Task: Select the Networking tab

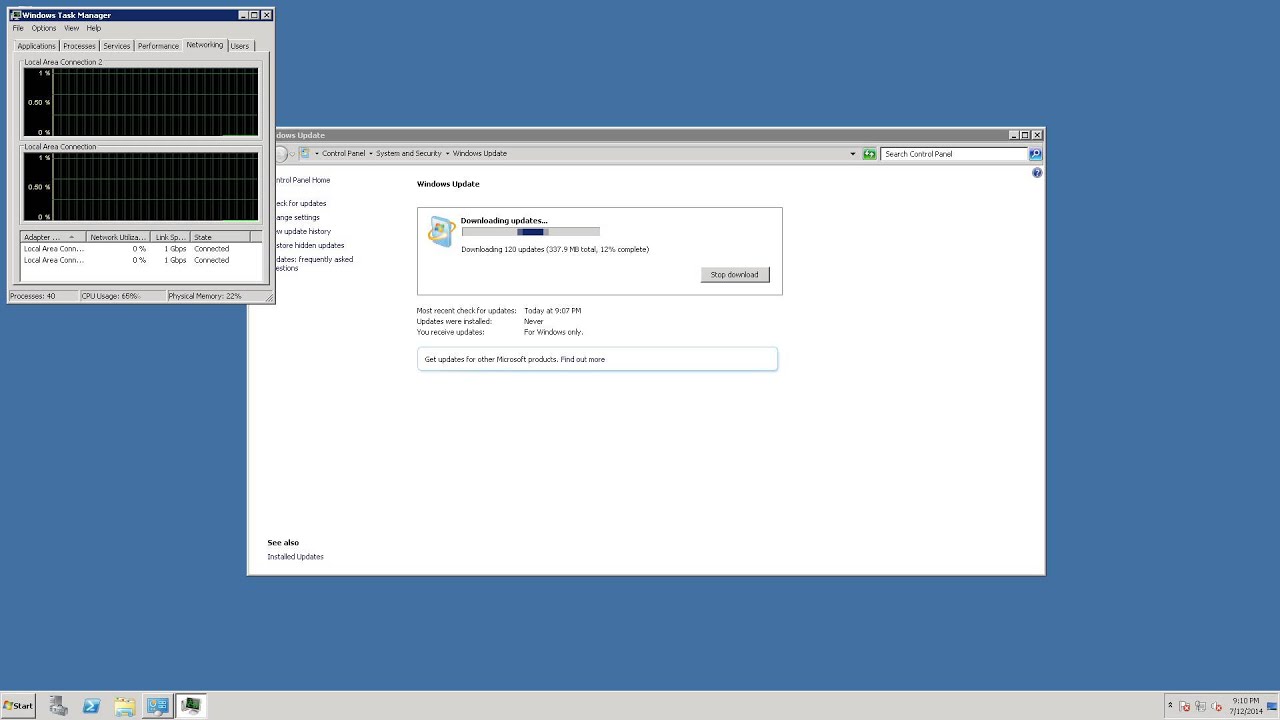Action: pos(205,45)
